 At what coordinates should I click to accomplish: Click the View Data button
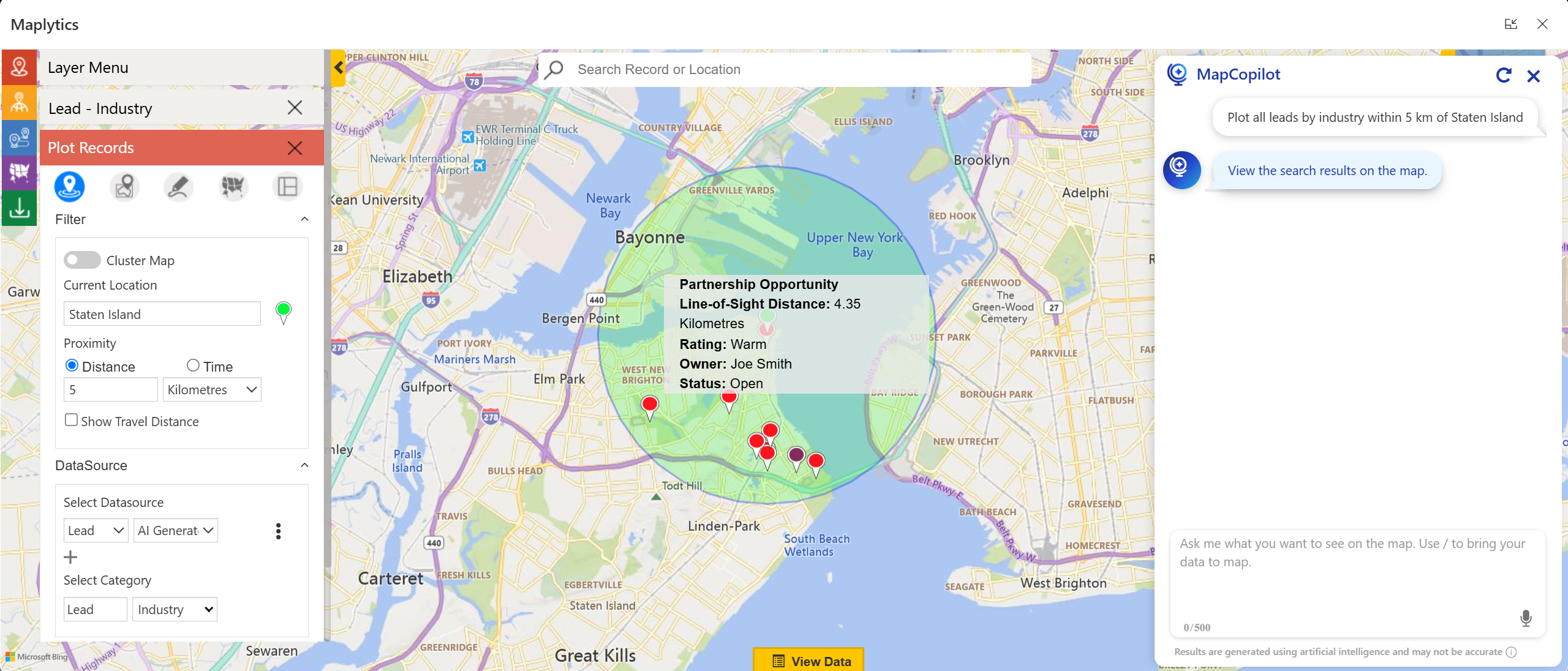808,661
